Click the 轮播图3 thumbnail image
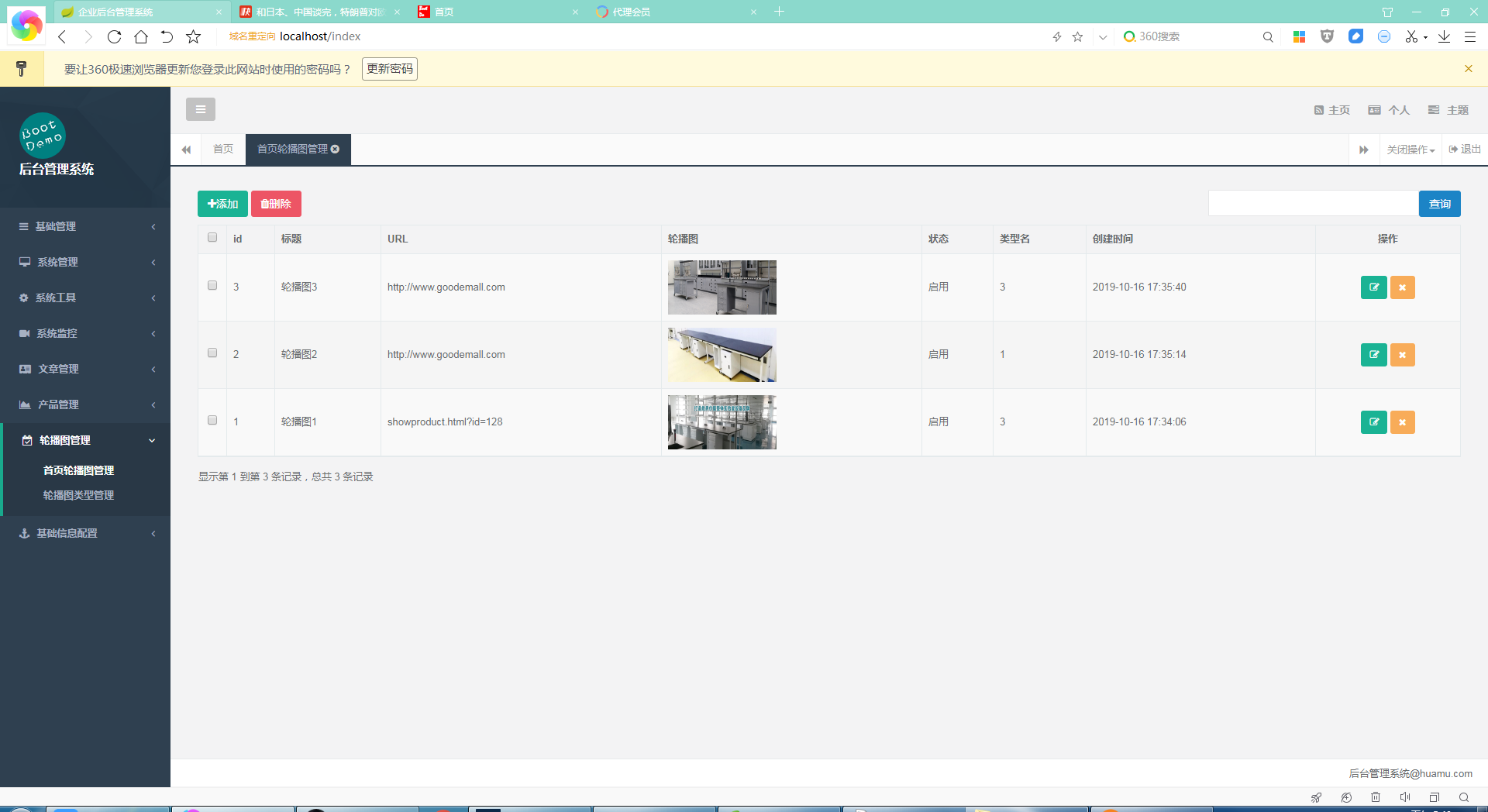This screenshot has height=812, width=1488. [x=722, y=287]
